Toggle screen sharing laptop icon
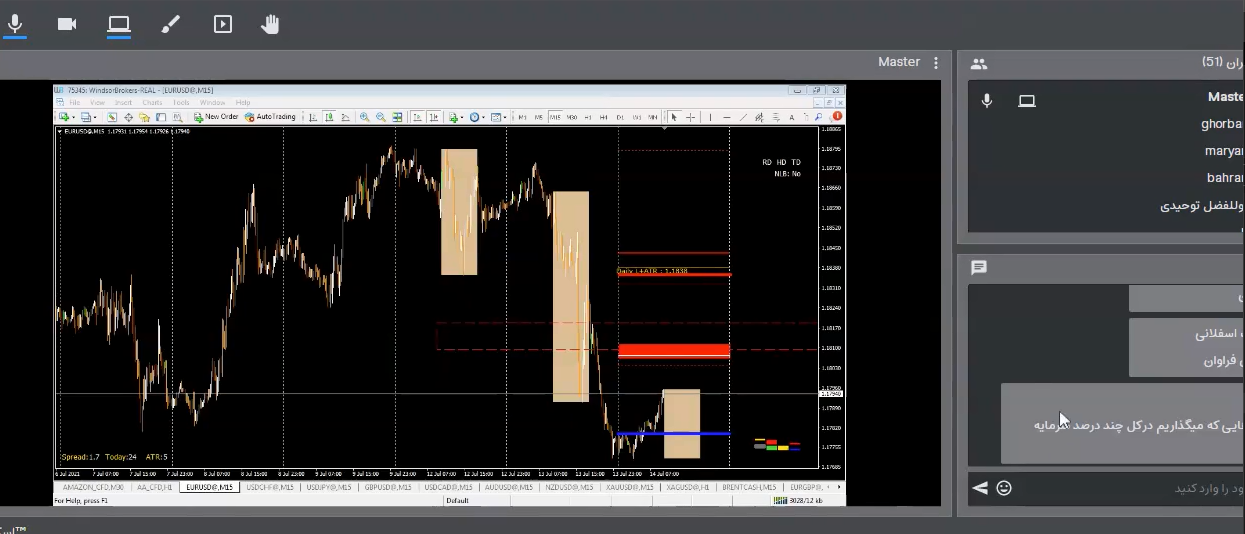The width and height of the screenshot is (1245, 534). click(x=119, y=24)
